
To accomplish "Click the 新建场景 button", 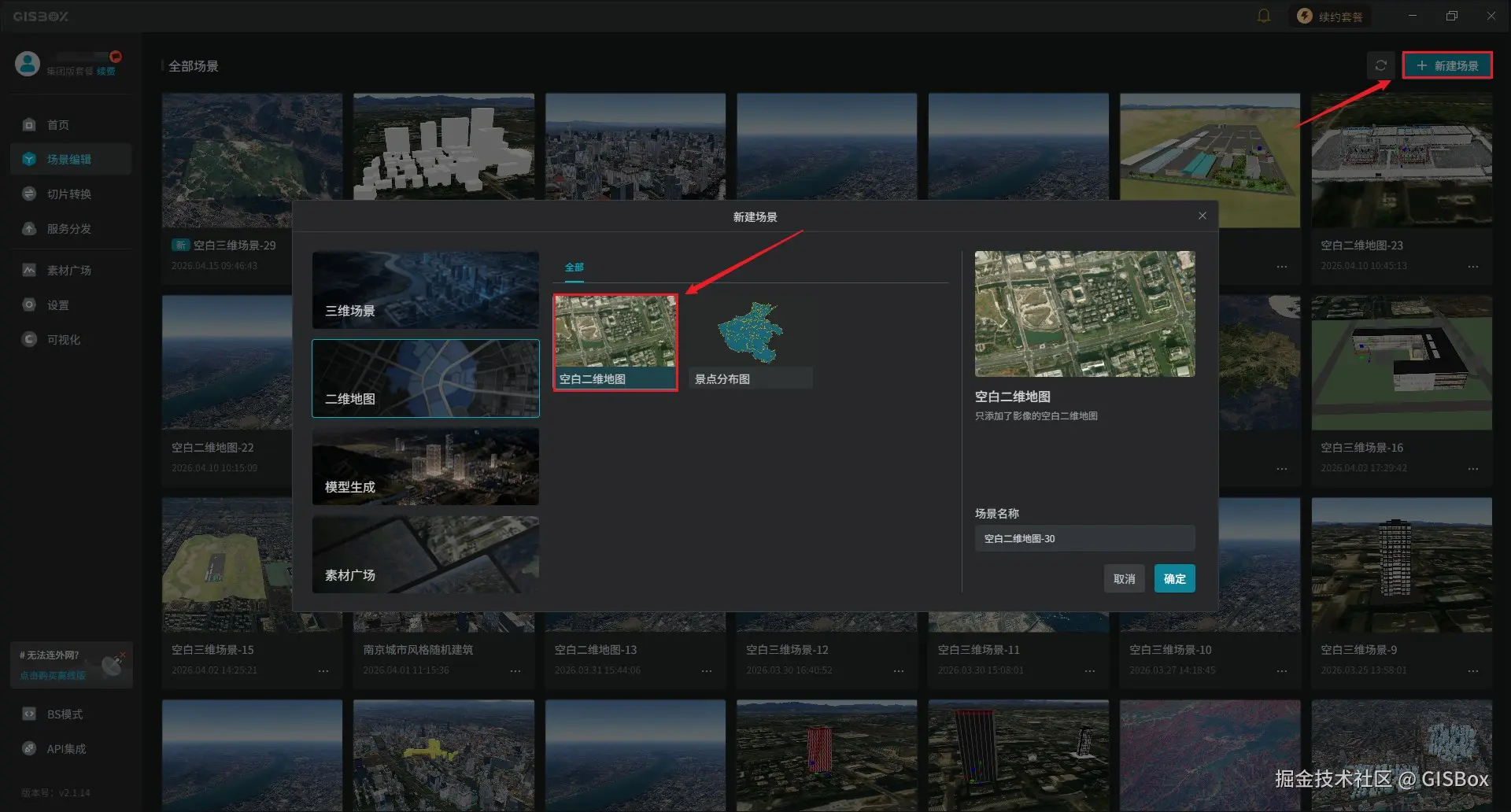I will tap(1447, 65).
